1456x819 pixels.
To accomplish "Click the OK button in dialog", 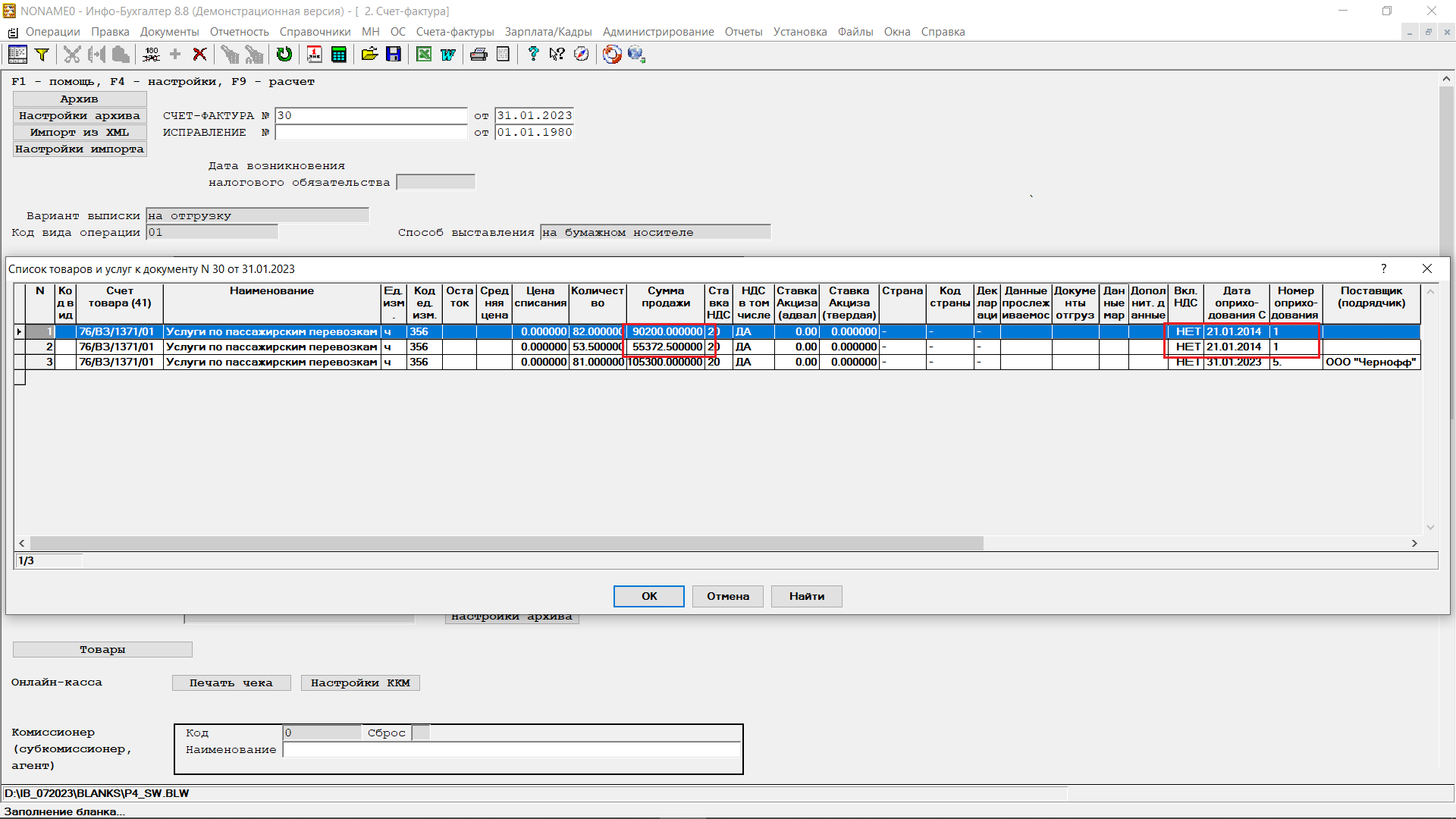I will tap(649, 596).
